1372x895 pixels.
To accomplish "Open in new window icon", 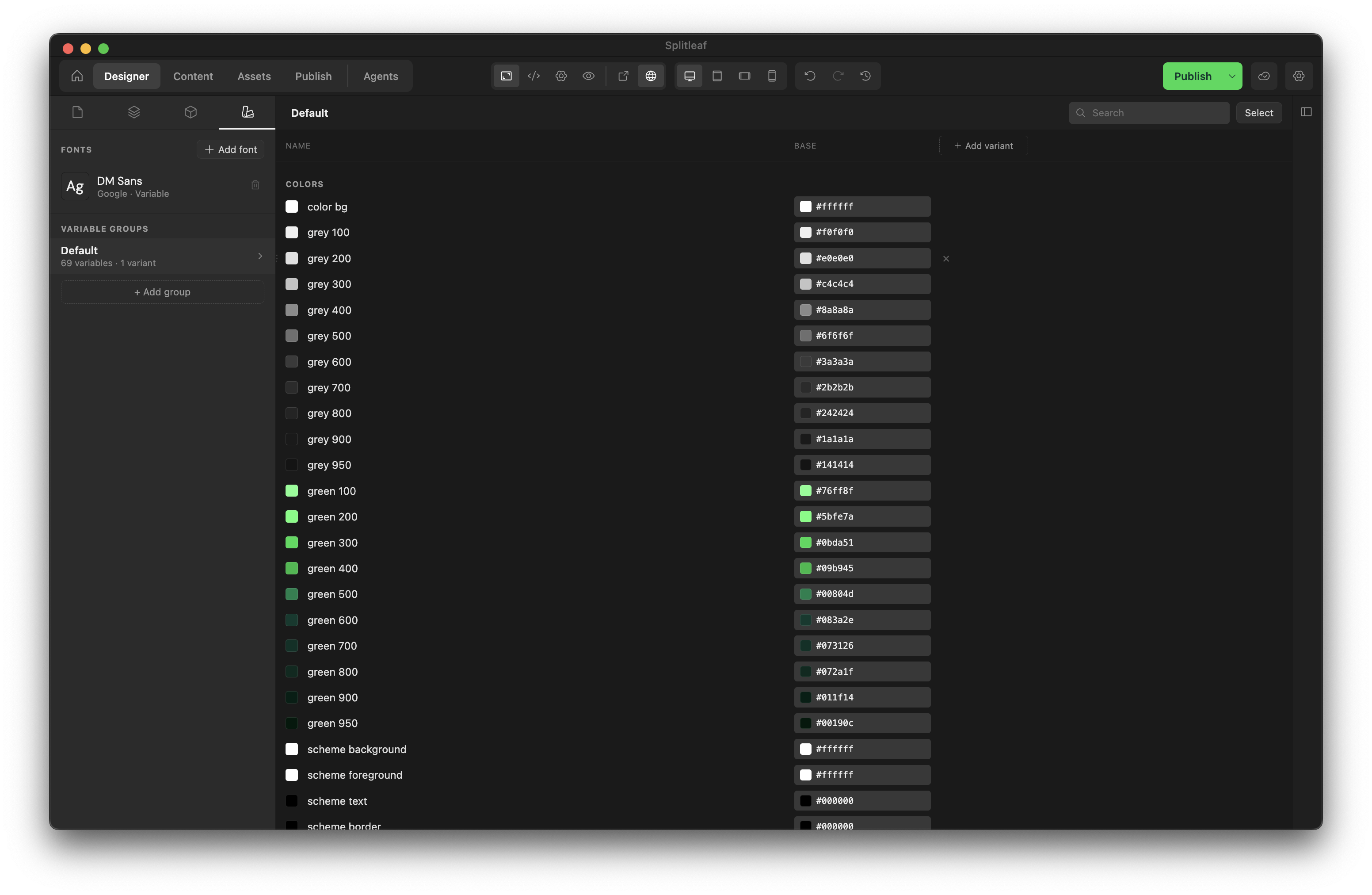I will pos(623,76).
